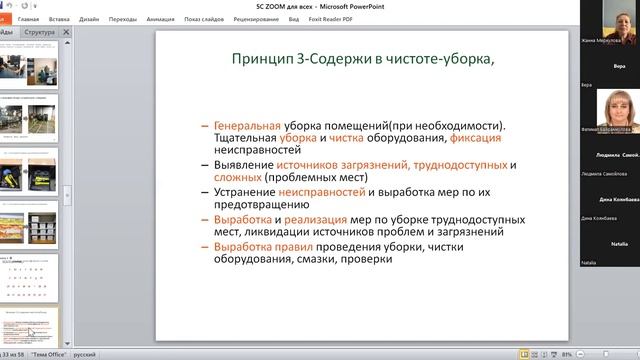Screen dimensions: 640x360
Task: Switch to Slide Sorter view icon
Action: (x=534, y=355)
